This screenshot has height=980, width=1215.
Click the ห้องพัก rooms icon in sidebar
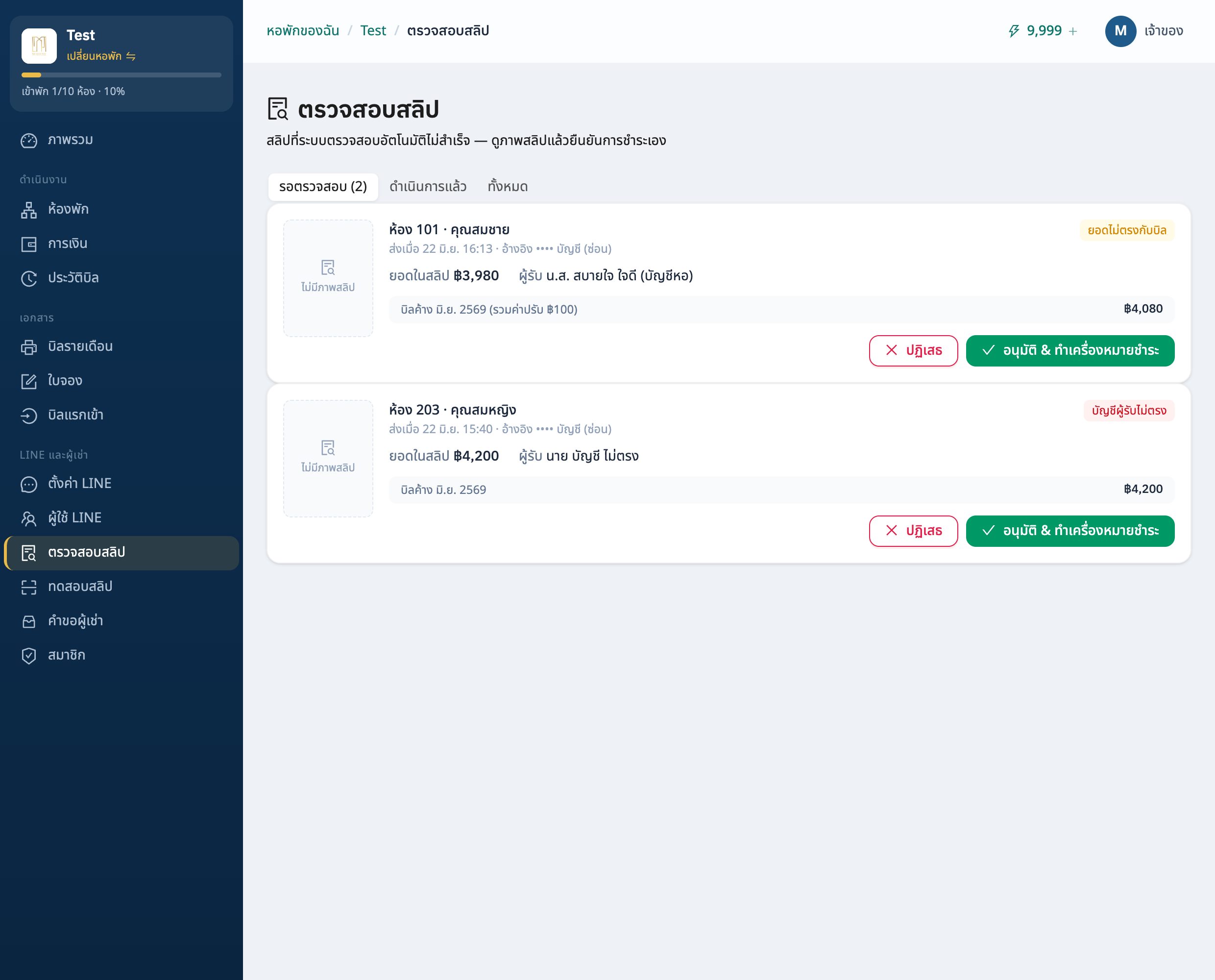[29, 209]
